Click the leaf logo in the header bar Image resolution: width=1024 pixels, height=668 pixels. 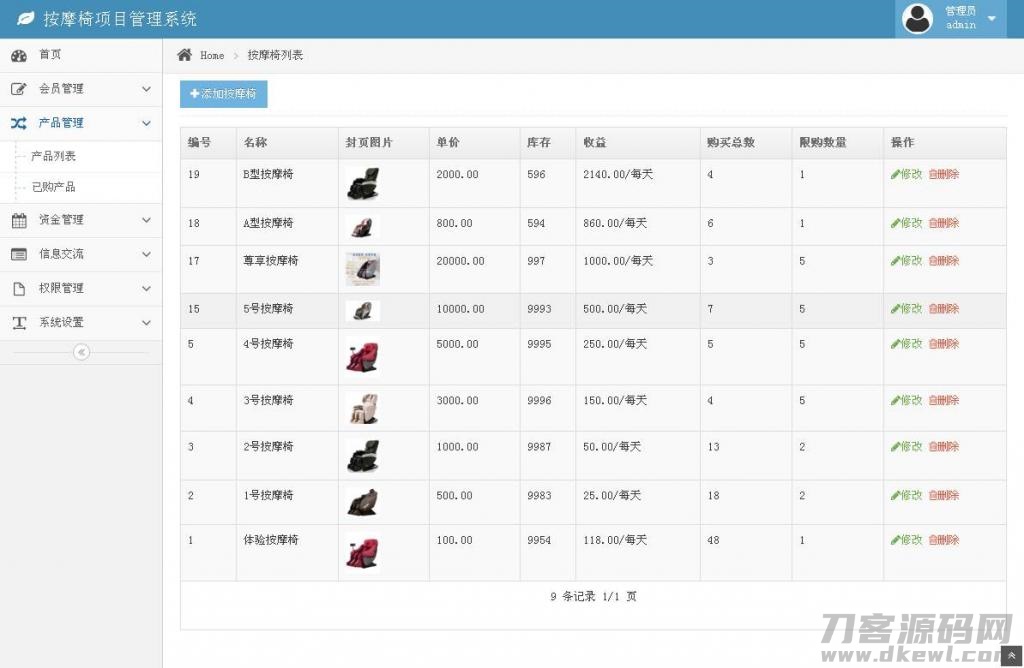[x=24, y=18]
